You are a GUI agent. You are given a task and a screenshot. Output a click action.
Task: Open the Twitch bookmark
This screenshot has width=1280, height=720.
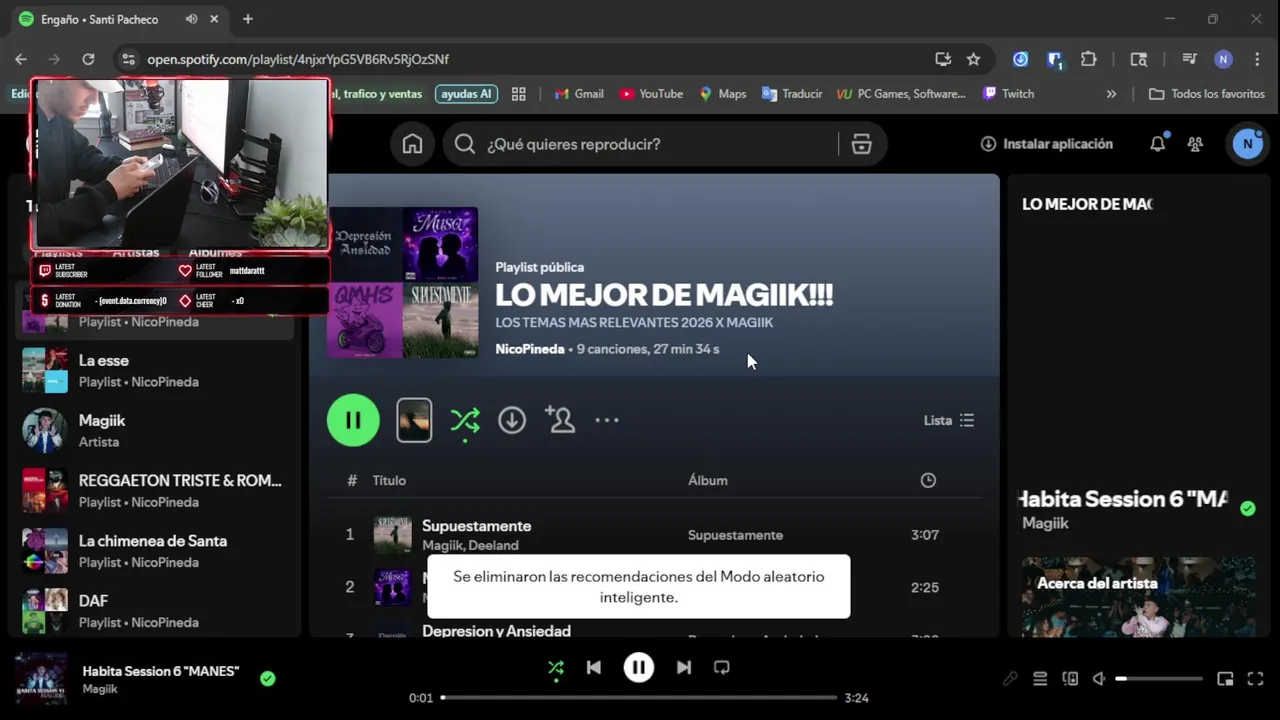pyautogui.click(x=1009, y=94)
